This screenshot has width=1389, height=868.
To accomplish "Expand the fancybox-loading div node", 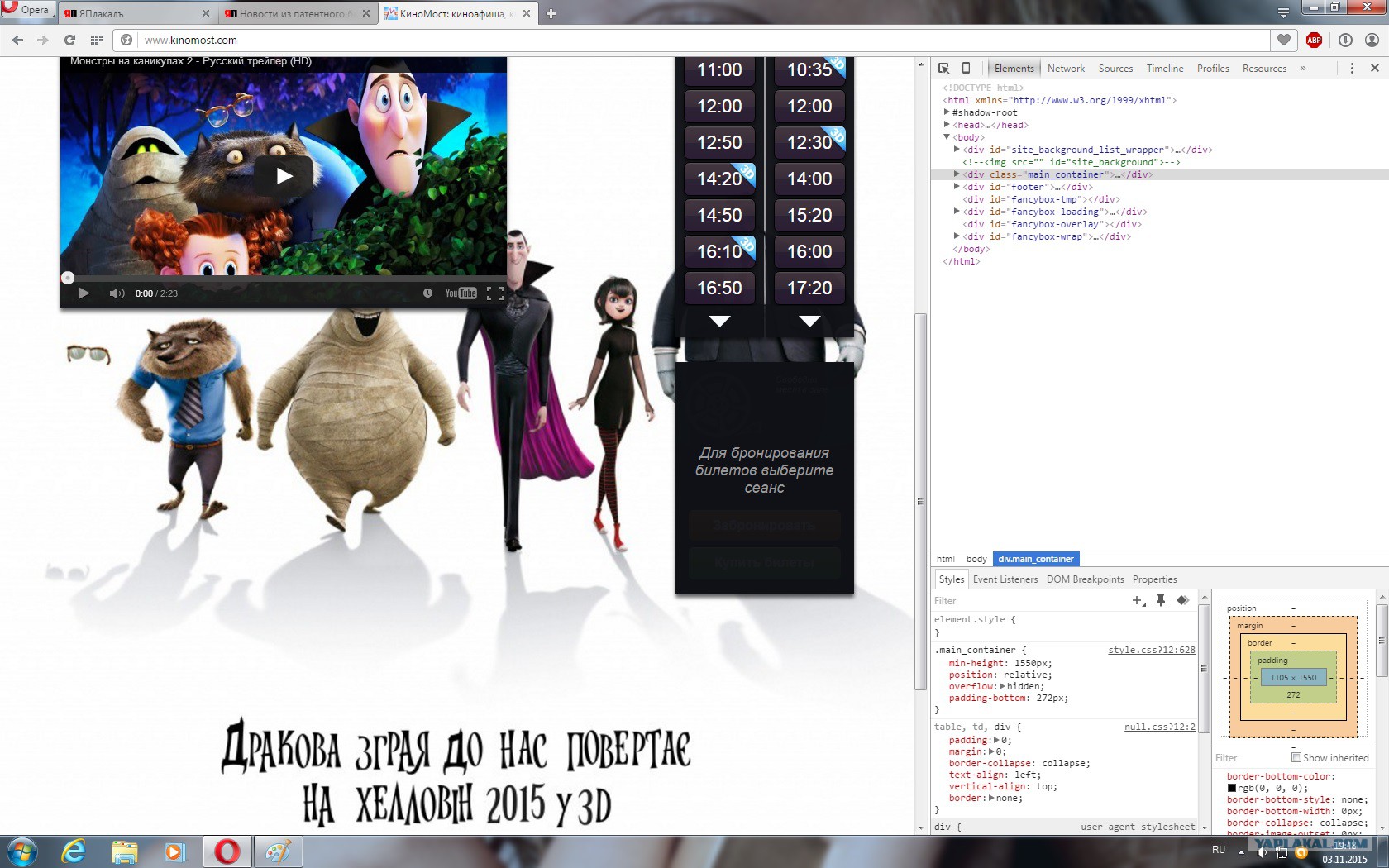I will coord(957,212).
